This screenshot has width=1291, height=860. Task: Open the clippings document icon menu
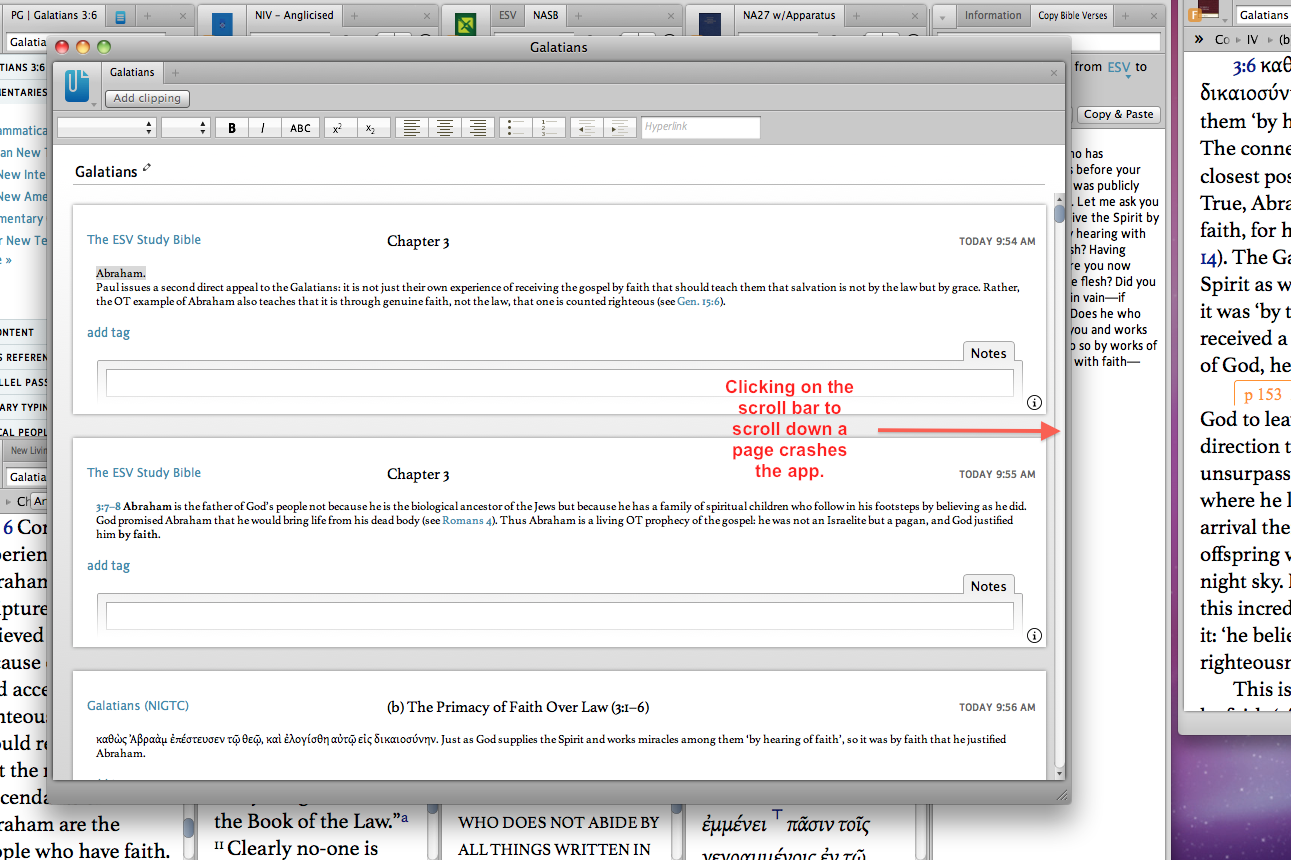point(78,86)
